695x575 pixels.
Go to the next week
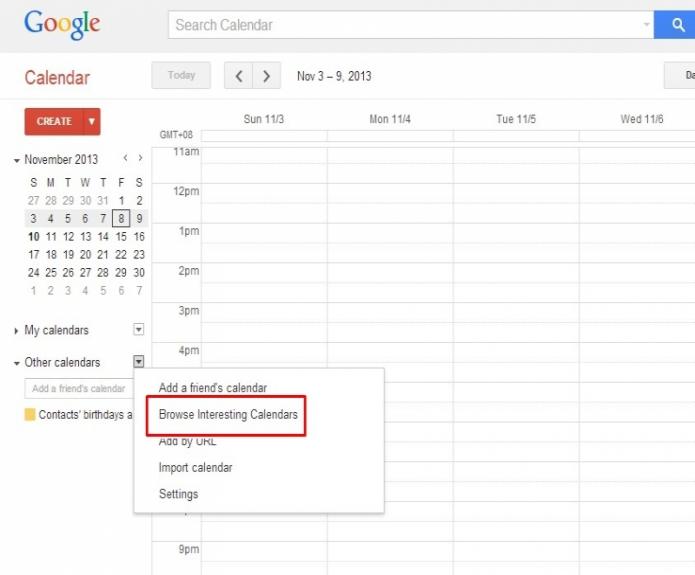[x=266, y=76]
